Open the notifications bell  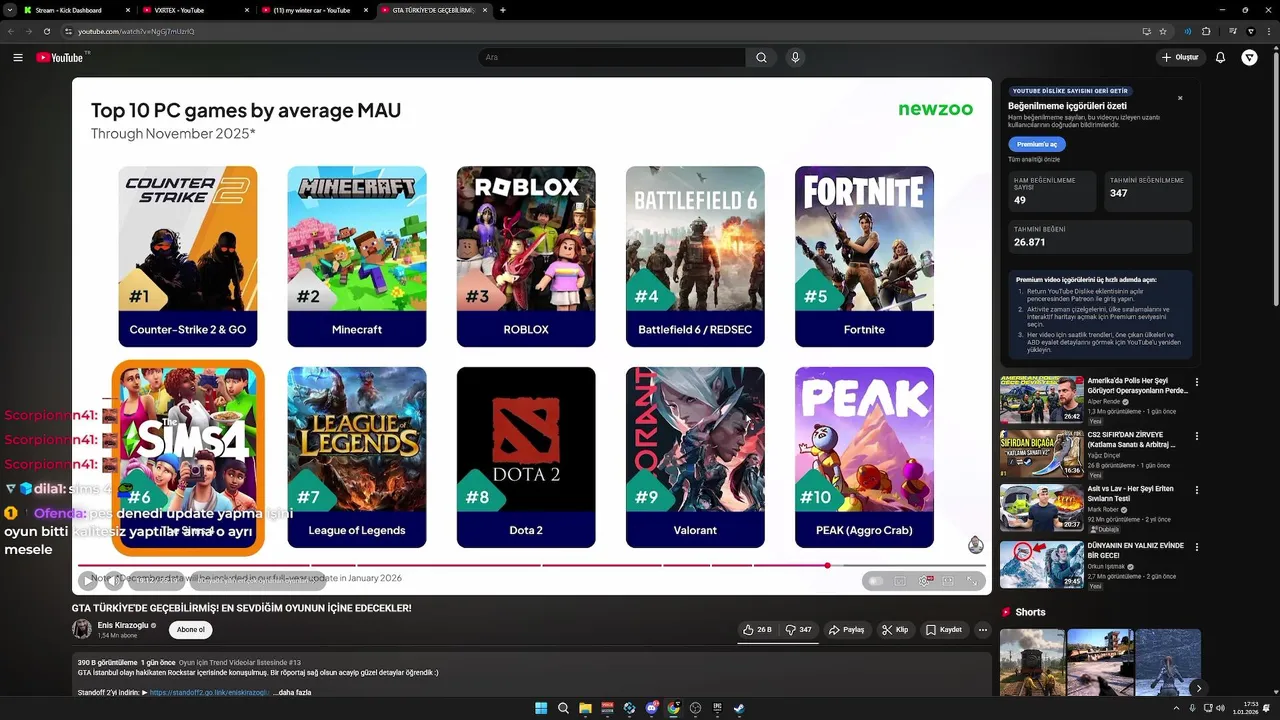point(1220,58)
